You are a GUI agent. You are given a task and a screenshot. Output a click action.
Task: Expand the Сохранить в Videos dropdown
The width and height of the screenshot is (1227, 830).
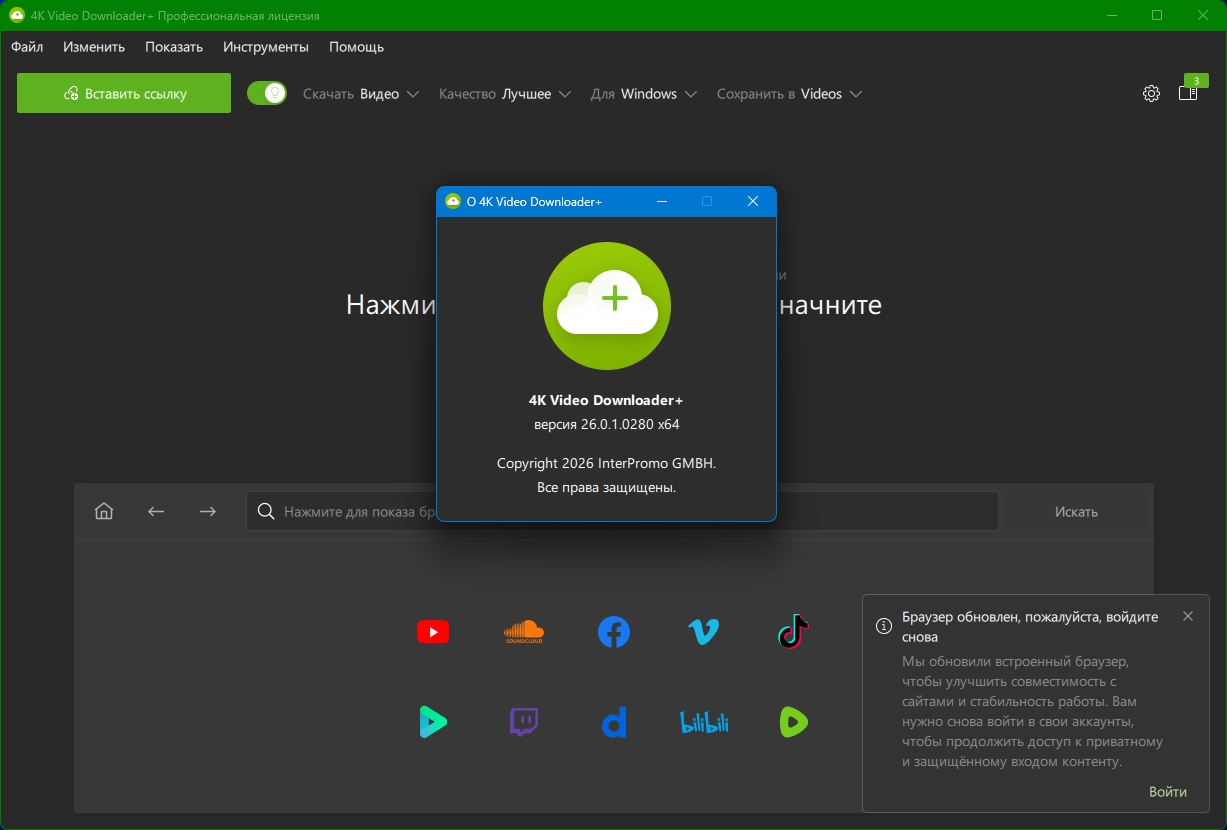tap(789, 94)
